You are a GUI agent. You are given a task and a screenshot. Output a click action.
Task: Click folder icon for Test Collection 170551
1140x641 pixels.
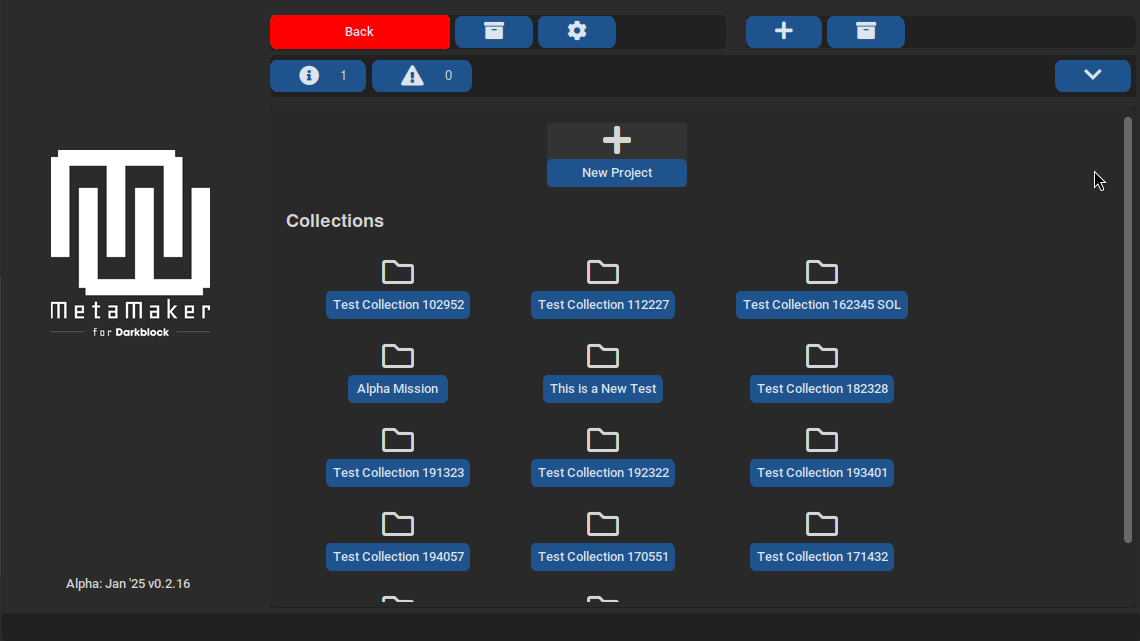[603, 524]
